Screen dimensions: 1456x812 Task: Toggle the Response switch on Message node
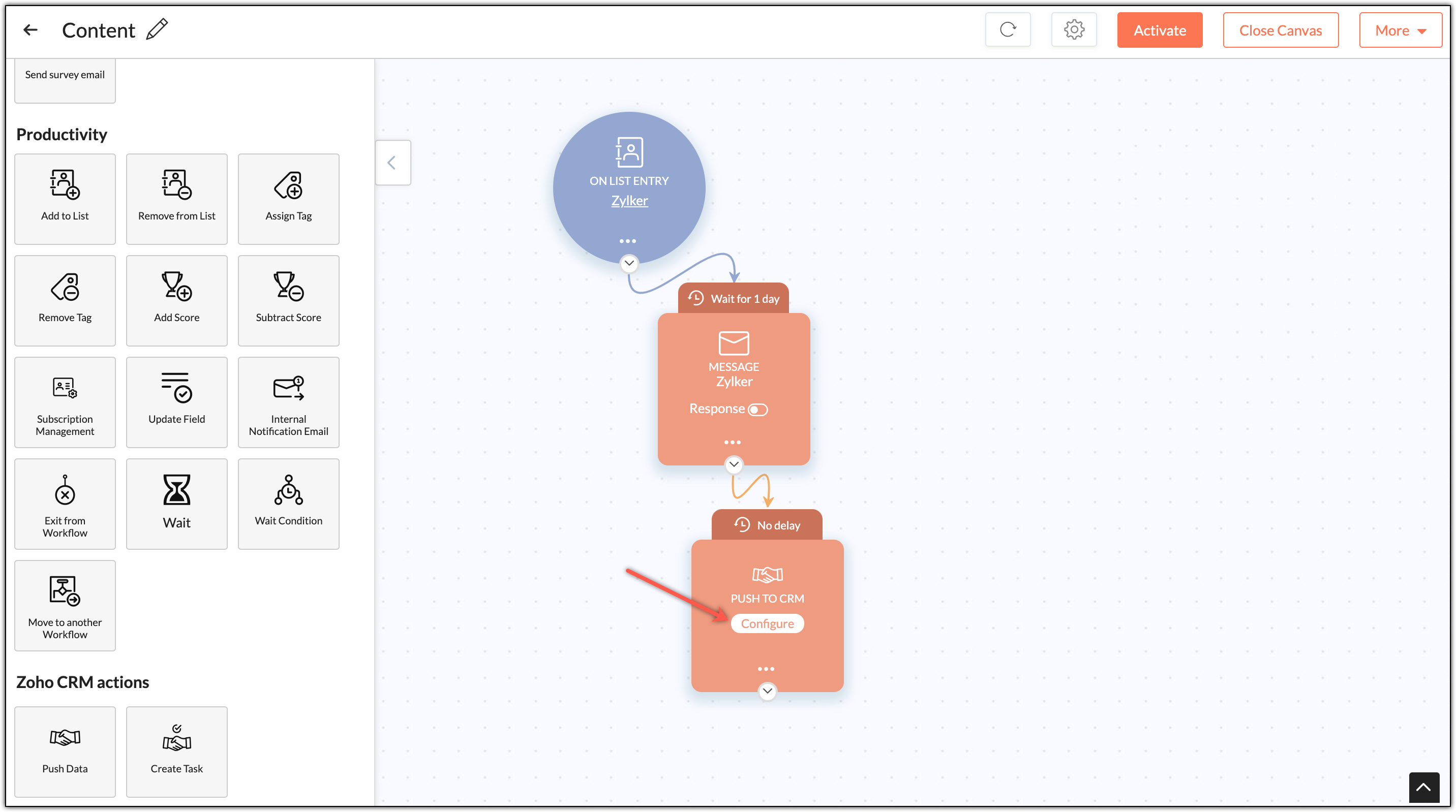(x=757, y=410)
